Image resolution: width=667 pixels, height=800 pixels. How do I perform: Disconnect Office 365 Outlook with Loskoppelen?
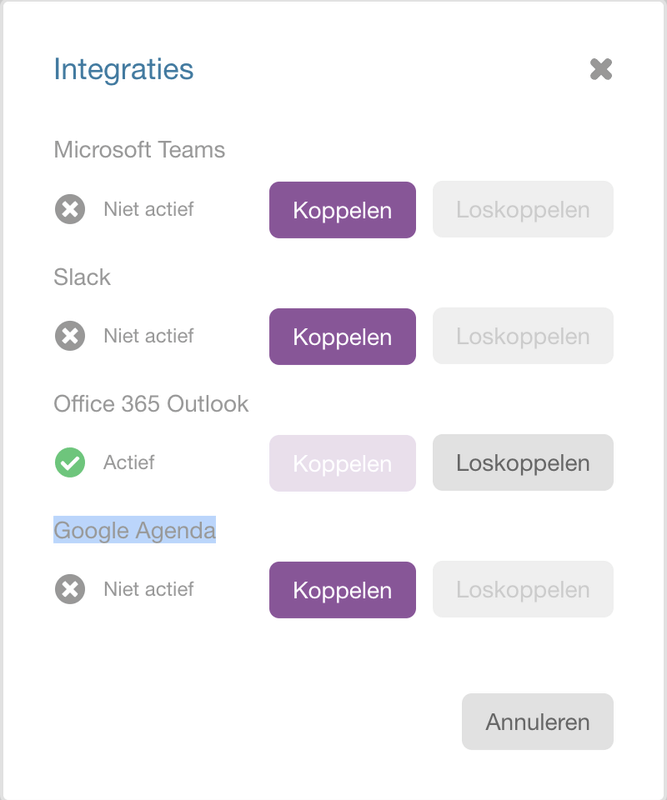(523, 462)
